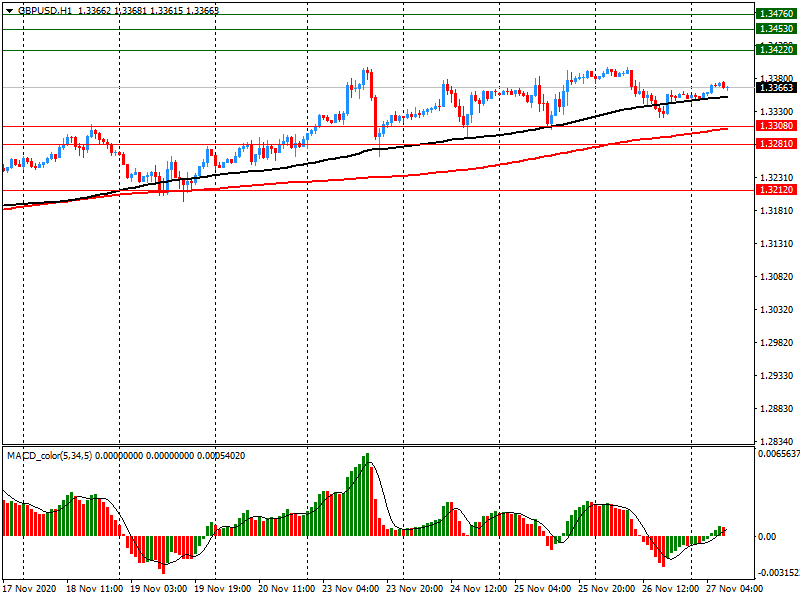The image size is (800, 600).
Task: Click the 1.32310 price scale value
Action: click(x=777, y=178)
